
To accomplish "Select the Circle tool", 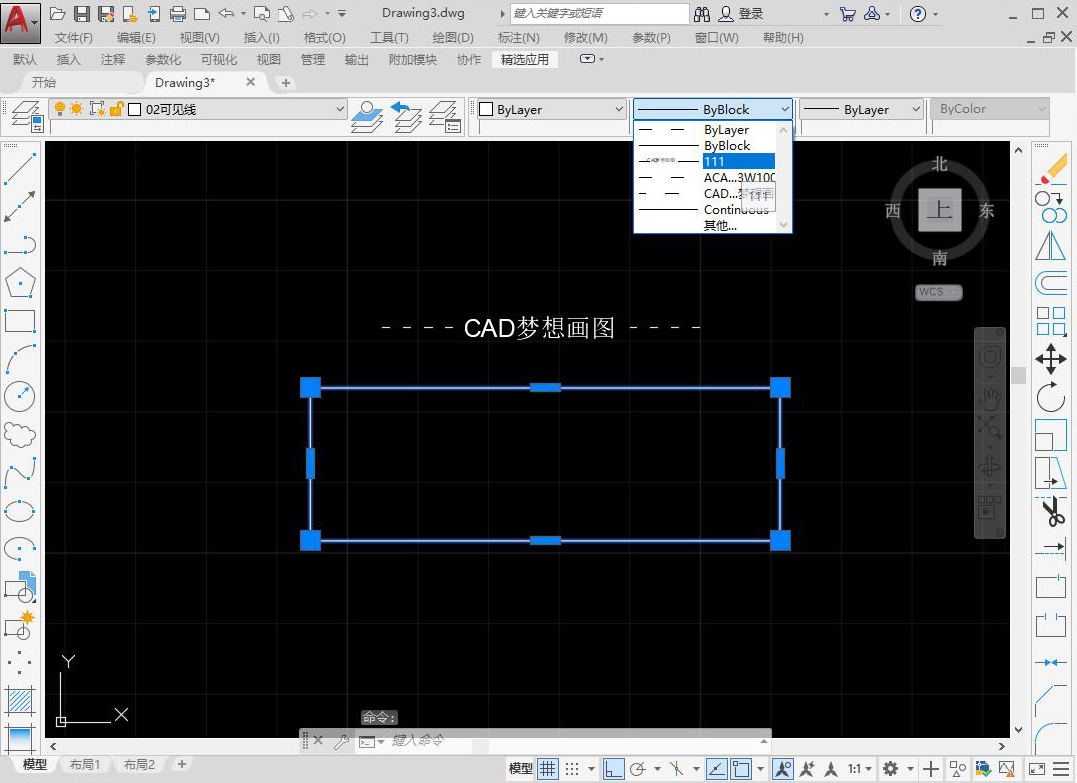I will tap(20, 396).
